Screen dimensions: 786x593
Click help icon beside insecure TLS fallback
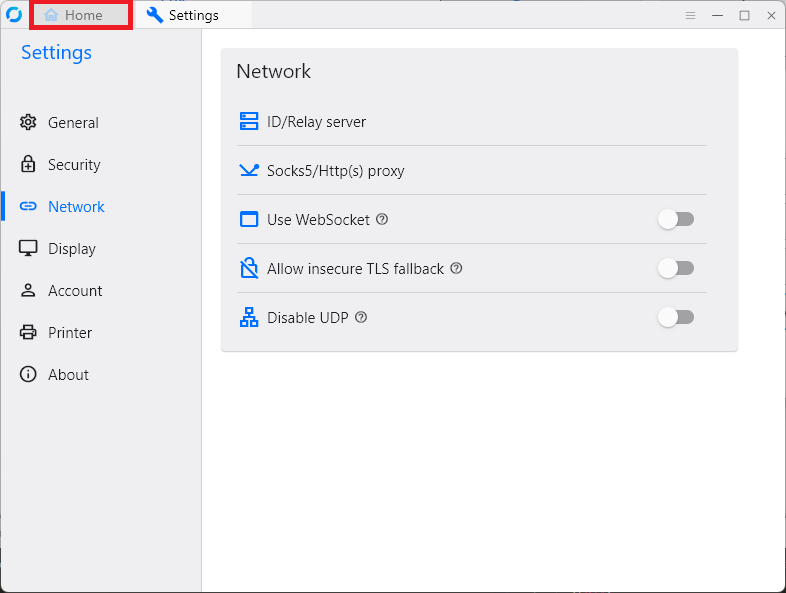456,268
